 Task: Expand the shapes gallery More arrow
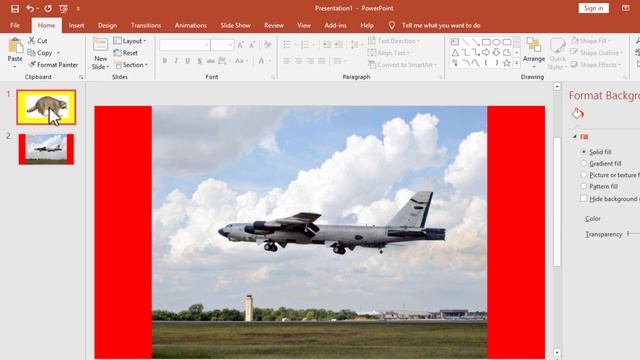[x=516, y=63]
